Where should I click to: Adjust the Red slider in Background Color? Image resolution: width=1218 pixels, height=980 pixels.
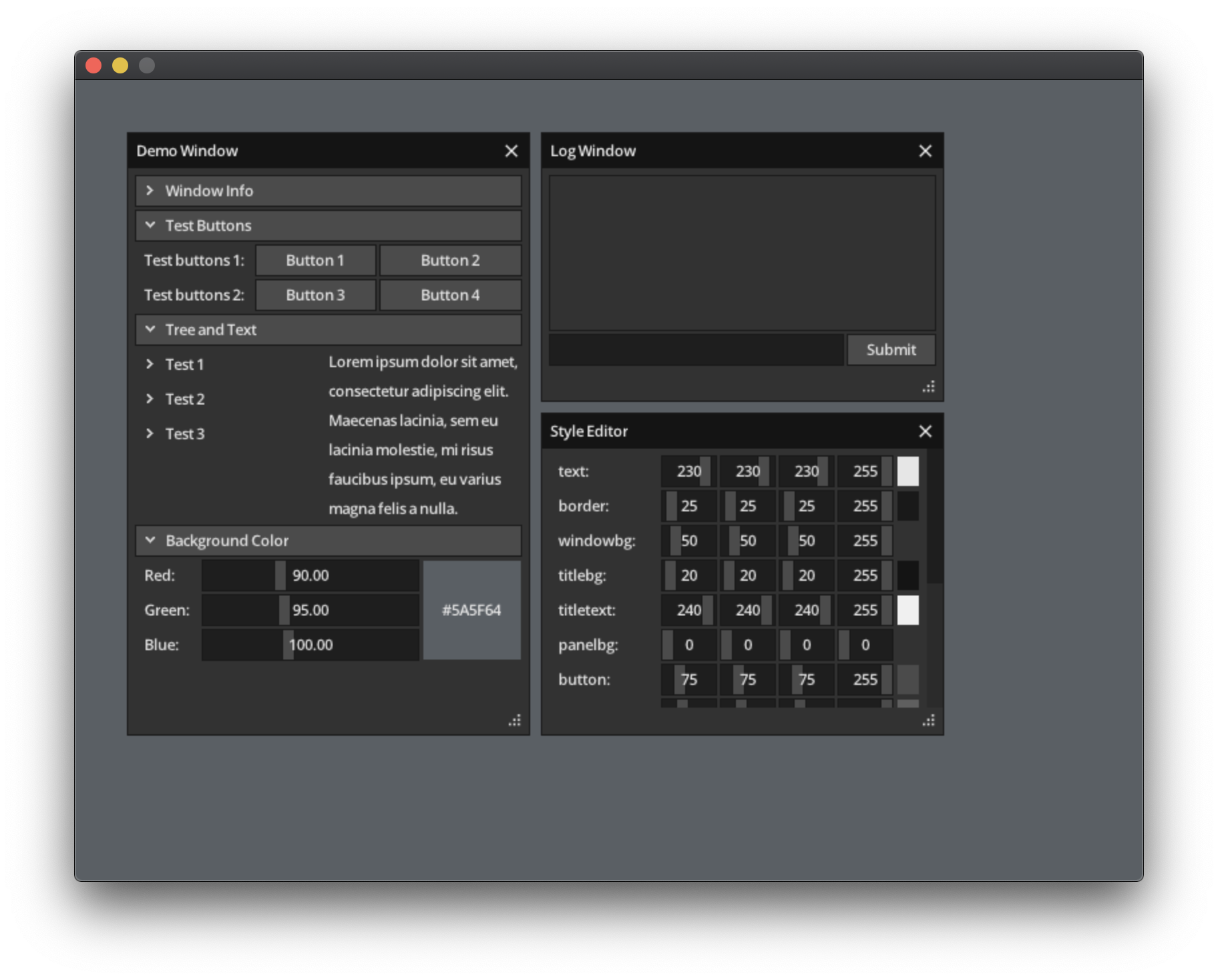click(310, 575)
